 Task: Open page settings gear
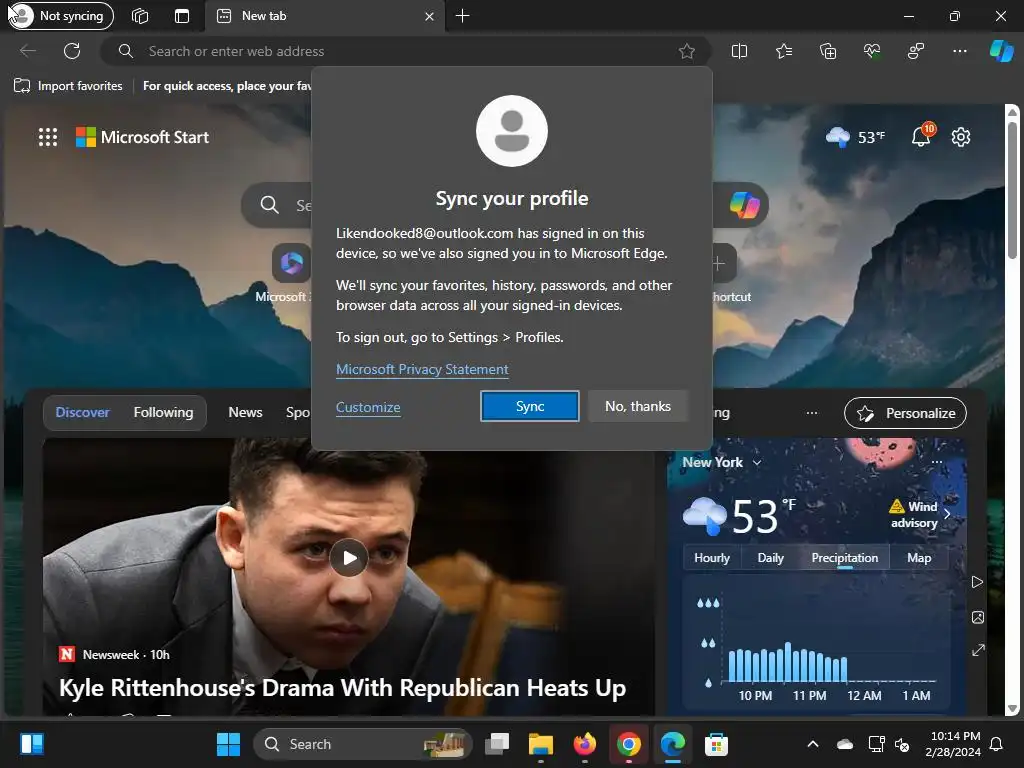coord(961,137)
